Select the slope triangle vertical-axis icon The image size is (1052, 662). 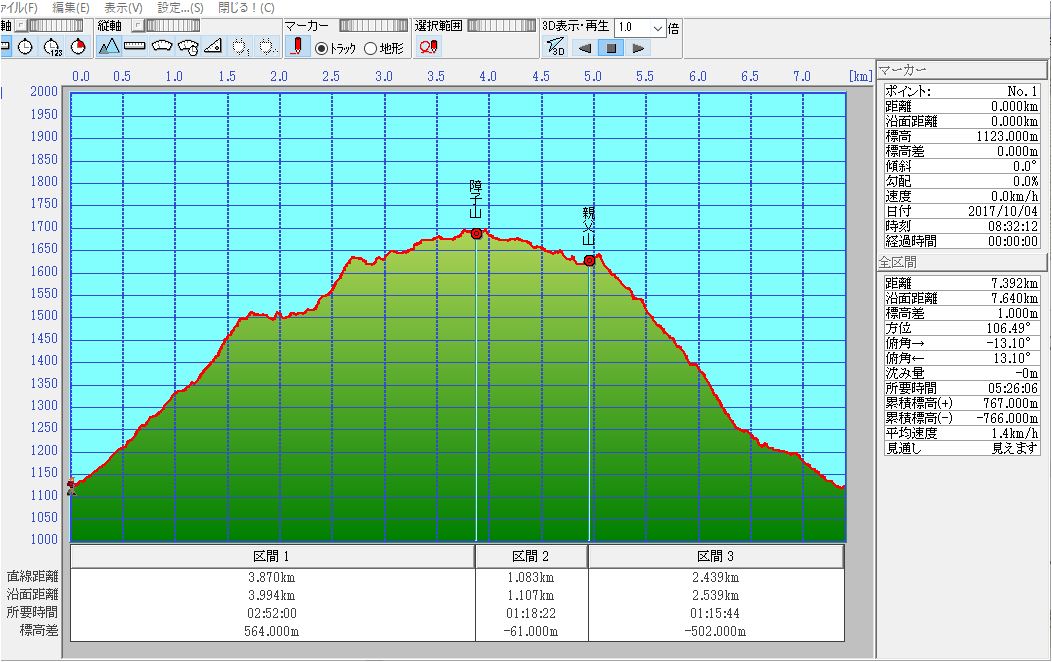click(x=213, y=47)
